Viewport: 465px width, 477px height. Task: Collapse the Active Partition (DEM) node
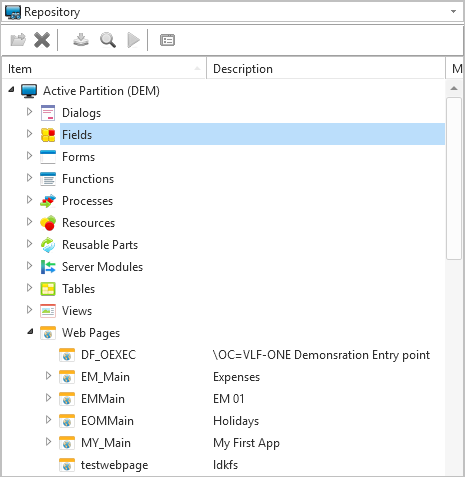tap(12, 89)
